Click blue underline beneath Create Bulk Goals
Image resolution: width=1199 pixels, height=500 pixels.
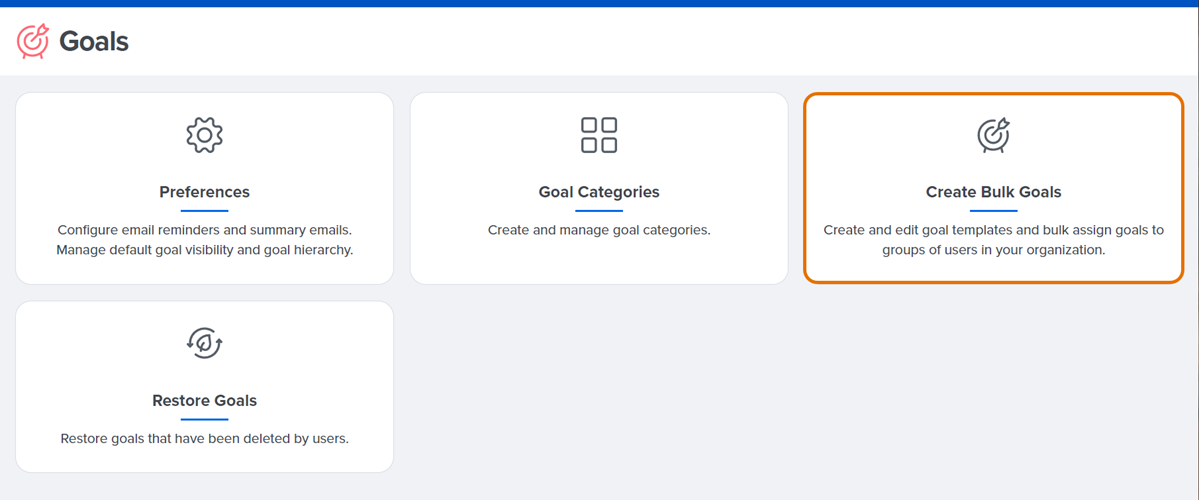(x=993, y=210)
